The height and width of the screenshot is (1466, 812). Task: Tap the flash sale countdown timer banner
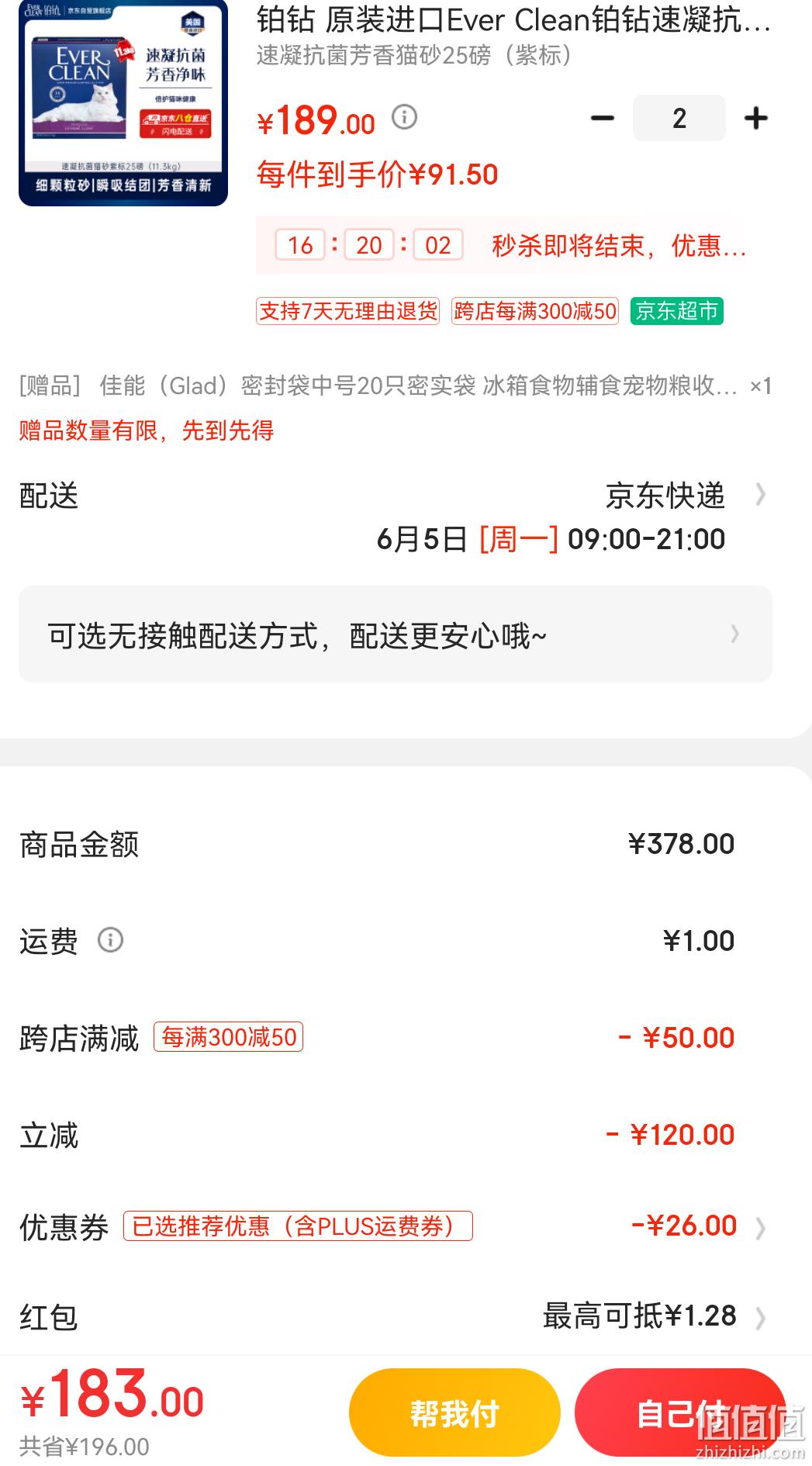(501, 245)
